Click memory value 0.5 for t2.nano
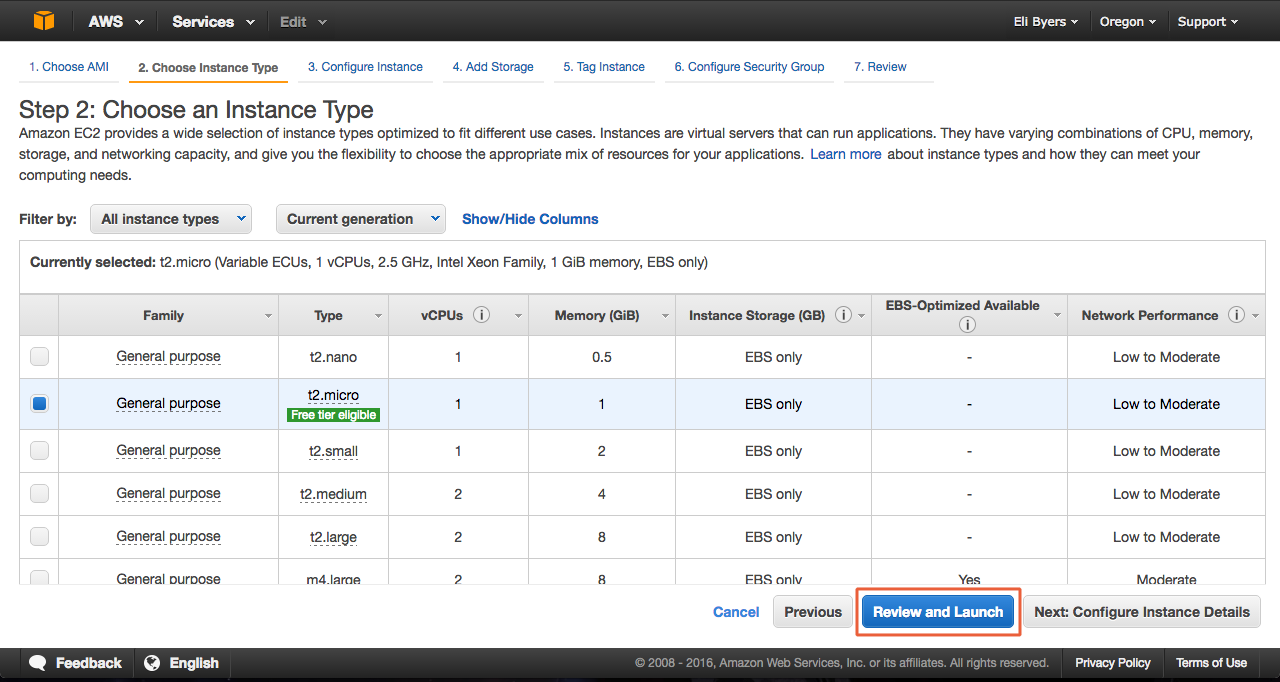This screenshot has width=1280, height=682. point(602,357)
